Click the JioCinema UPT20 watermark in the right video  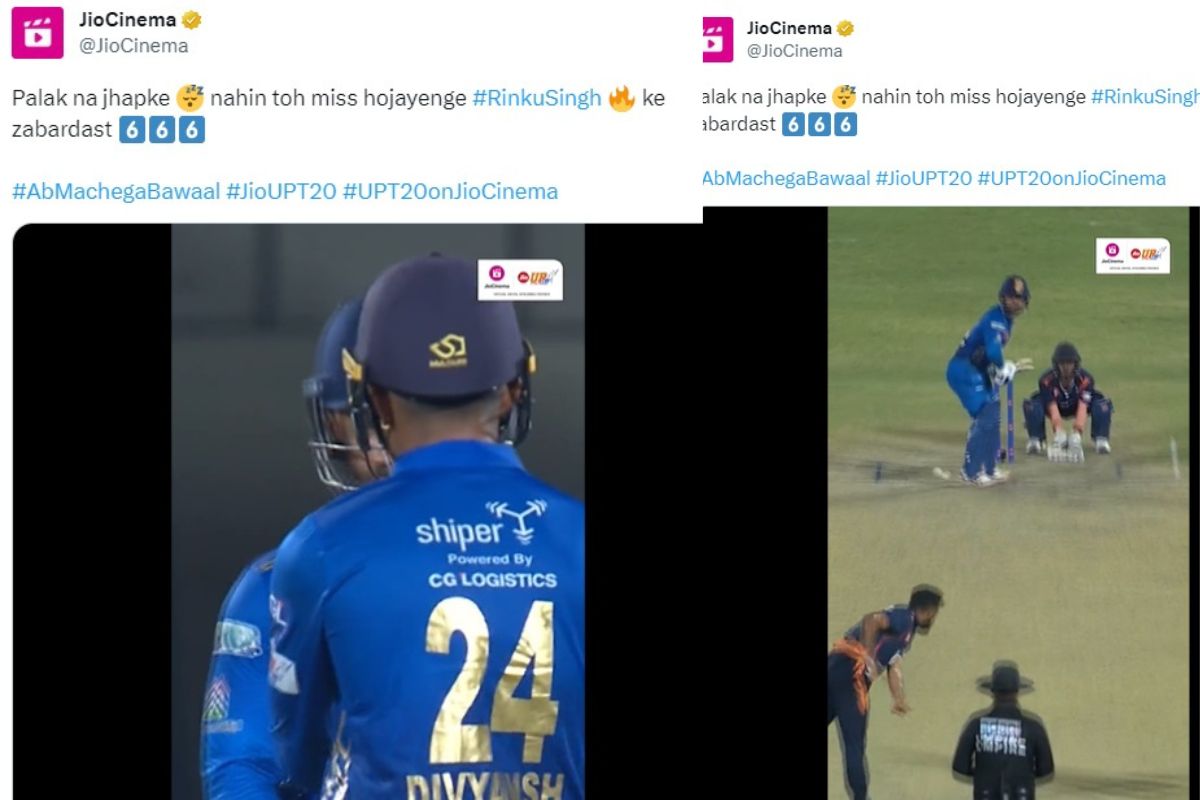click(x=1132, y=255)
